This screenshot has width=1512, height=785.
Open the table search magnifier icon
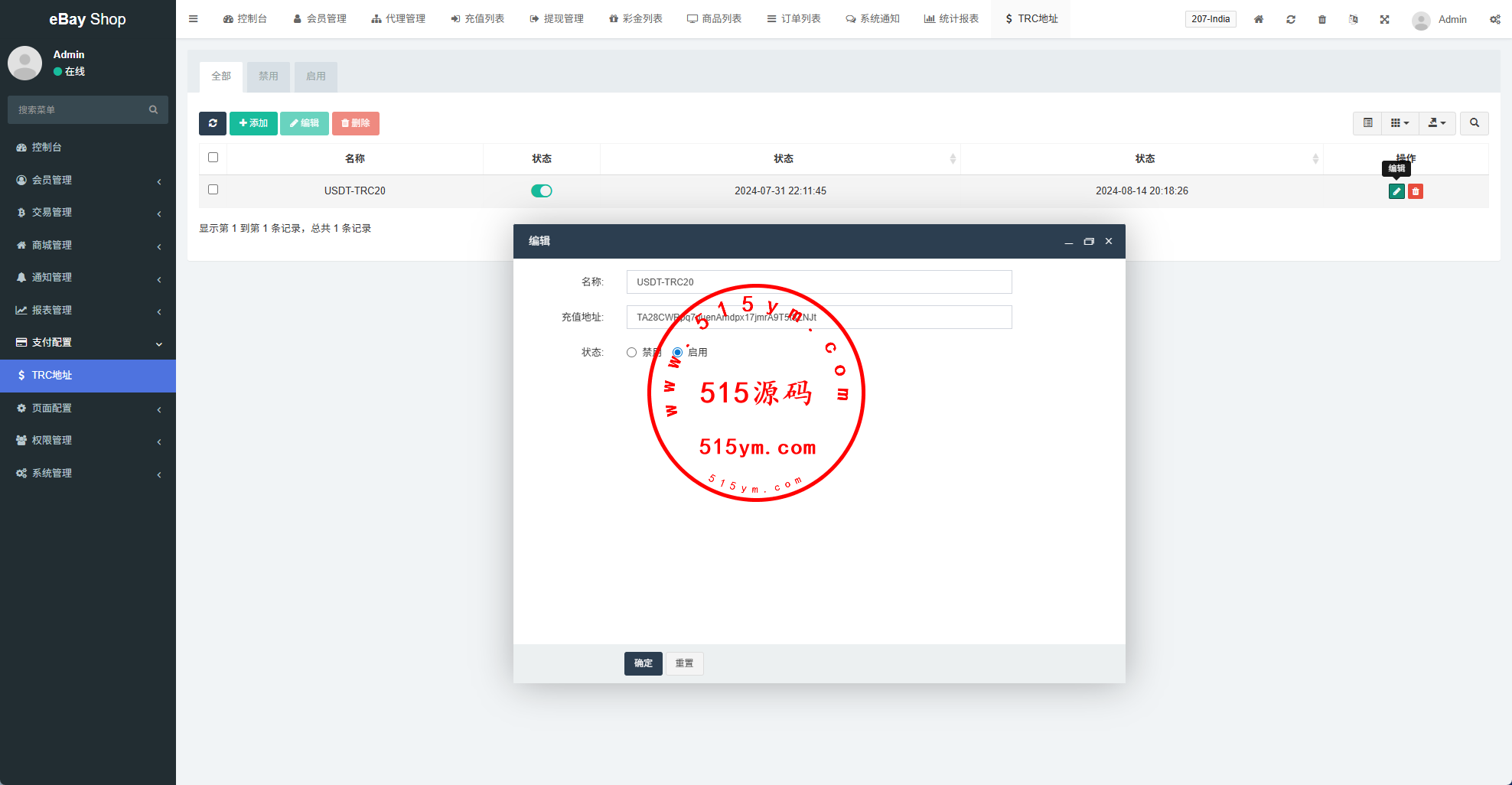point(1474,123)
